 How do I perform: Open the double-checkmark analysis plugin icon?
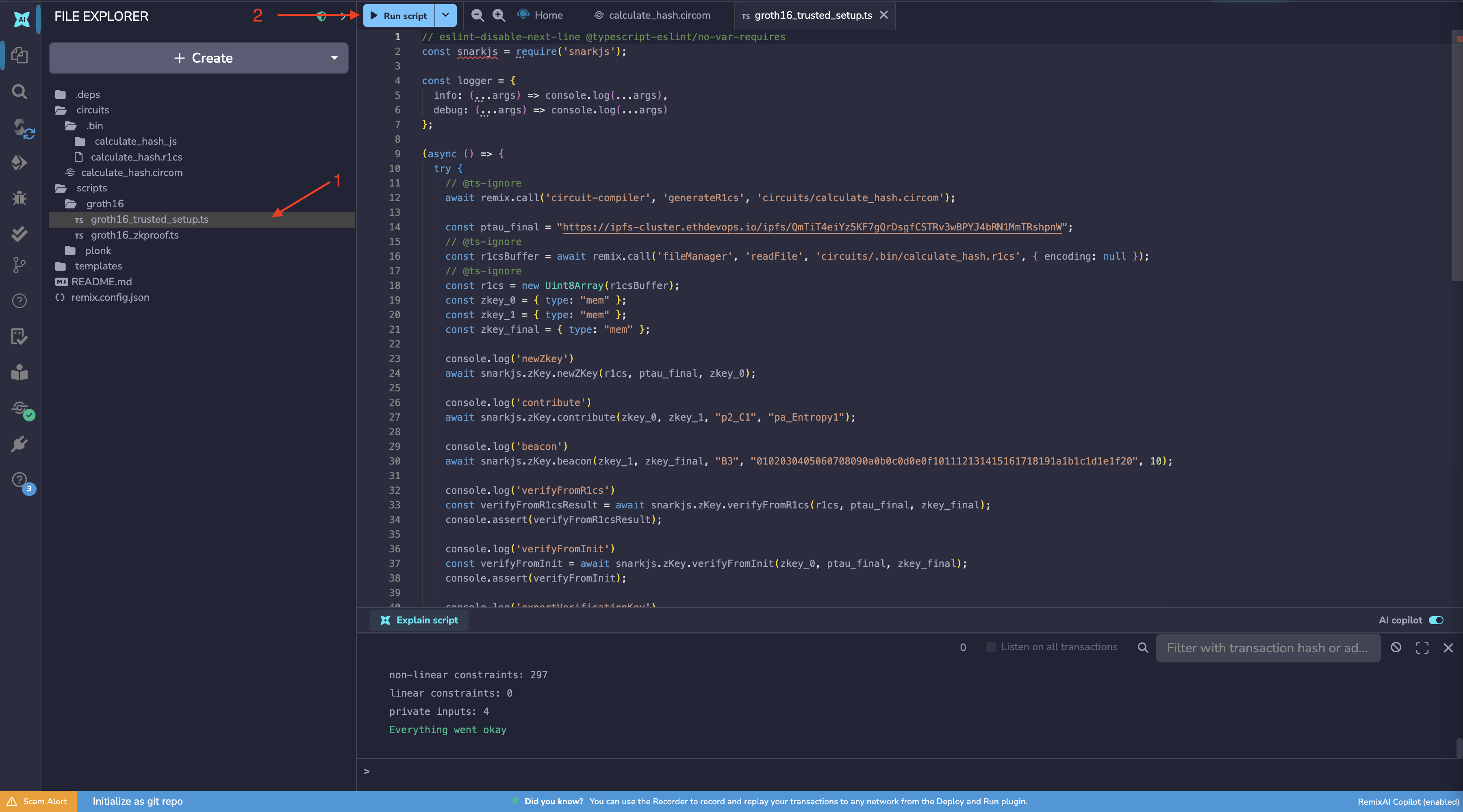click(20, 233)
